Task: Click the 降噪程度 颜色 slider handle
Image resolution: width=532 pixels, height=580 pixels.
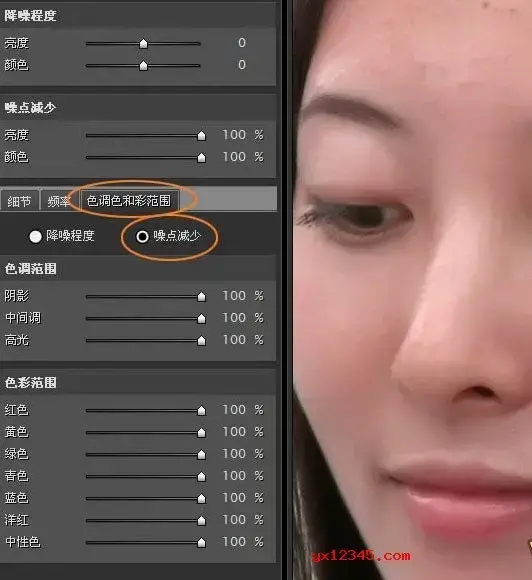Action: pyautogui.click(x=144, y=65)
